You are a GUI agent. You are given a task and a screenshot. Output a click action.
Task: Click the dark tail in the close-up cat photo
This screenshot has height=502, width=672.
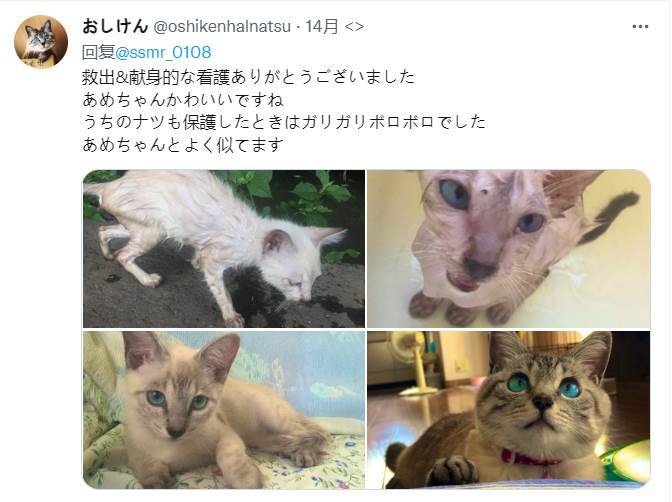[611, 216]
